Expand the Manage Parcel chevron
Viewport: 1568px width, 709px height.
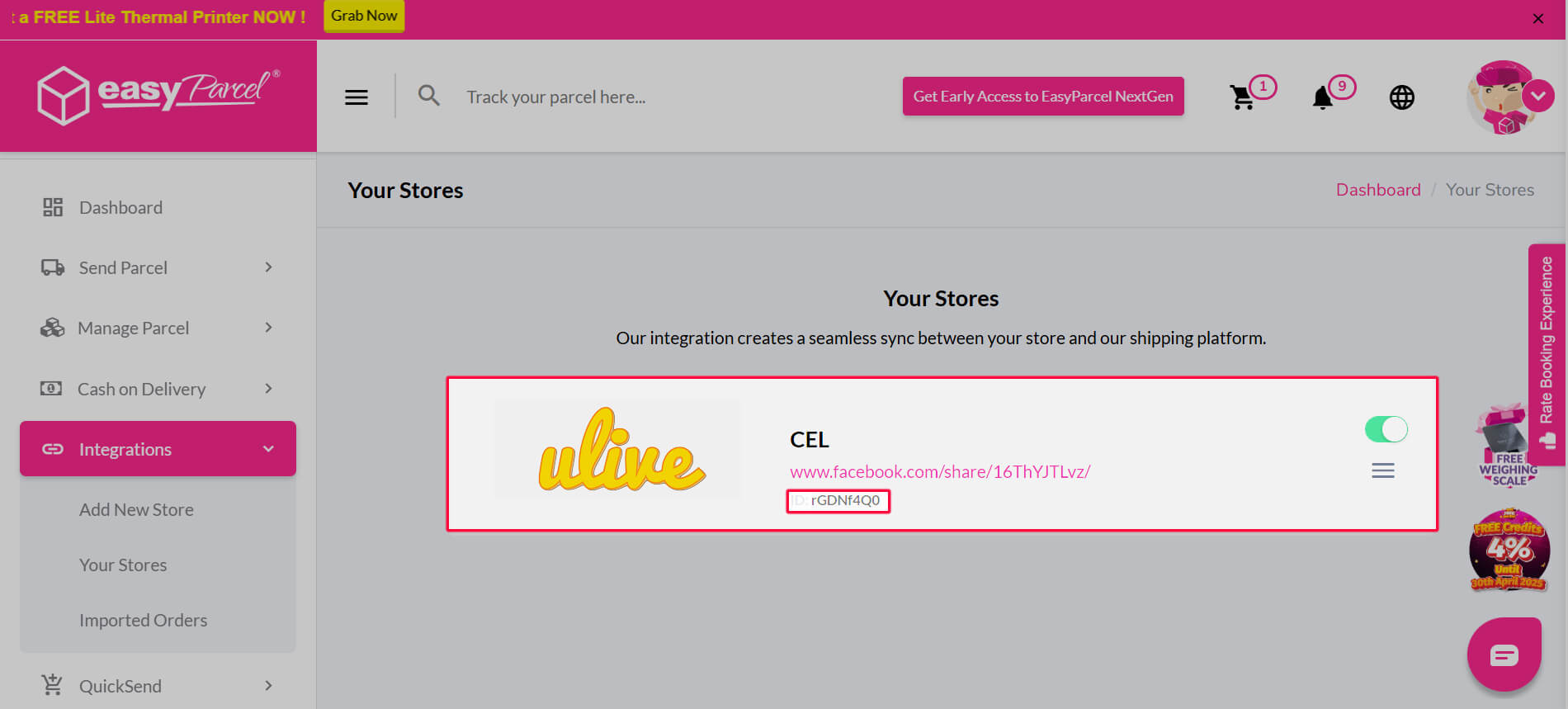point(268,328)
